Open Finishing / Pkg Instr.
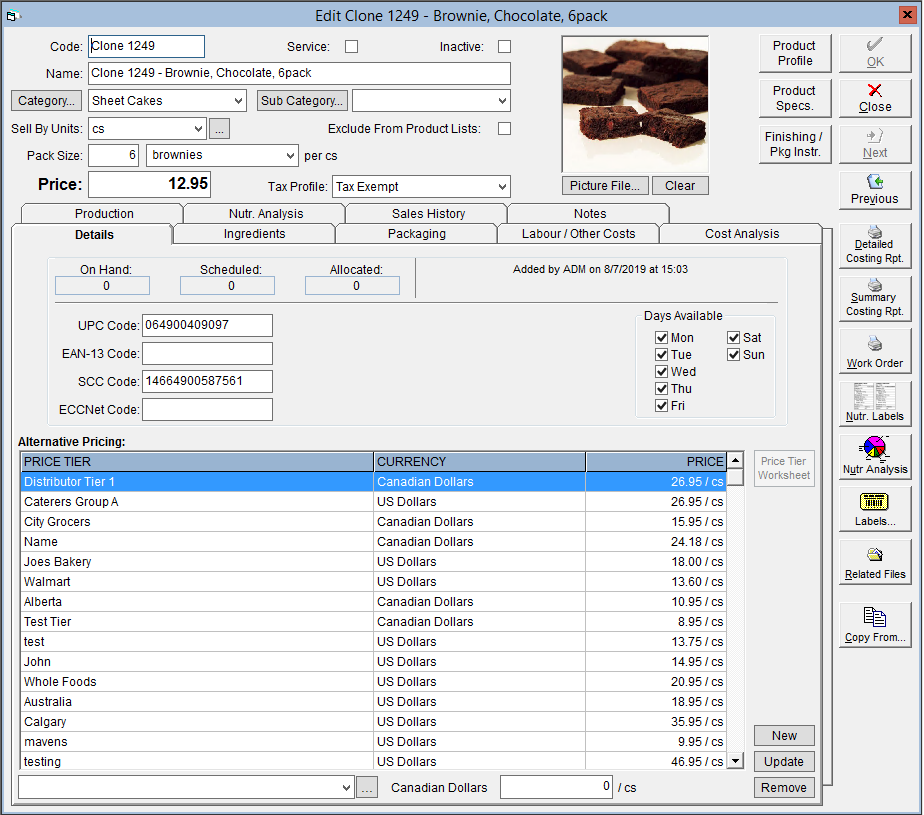Screen dimensions: 924x815 coord(794,144)
